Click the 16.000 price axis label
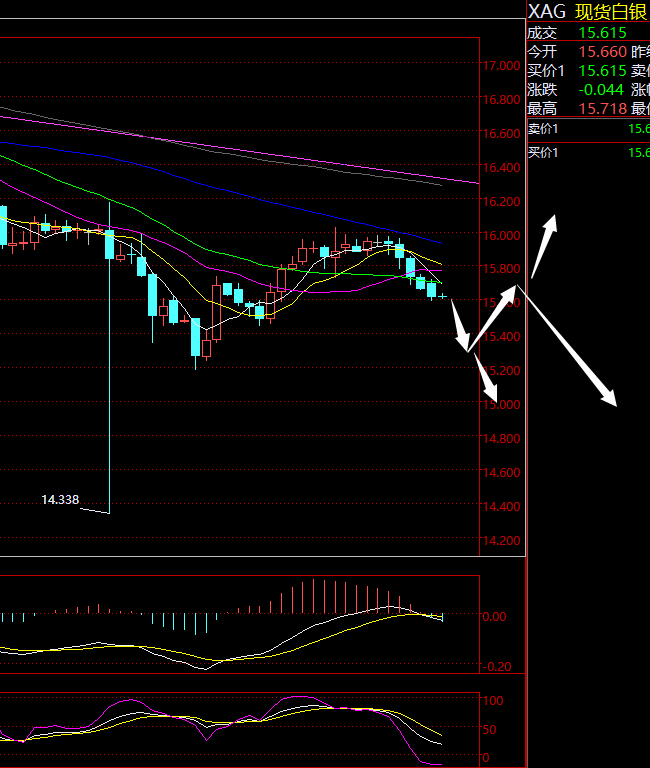This screenshot has height=768, width=650. tap(502, 236)
